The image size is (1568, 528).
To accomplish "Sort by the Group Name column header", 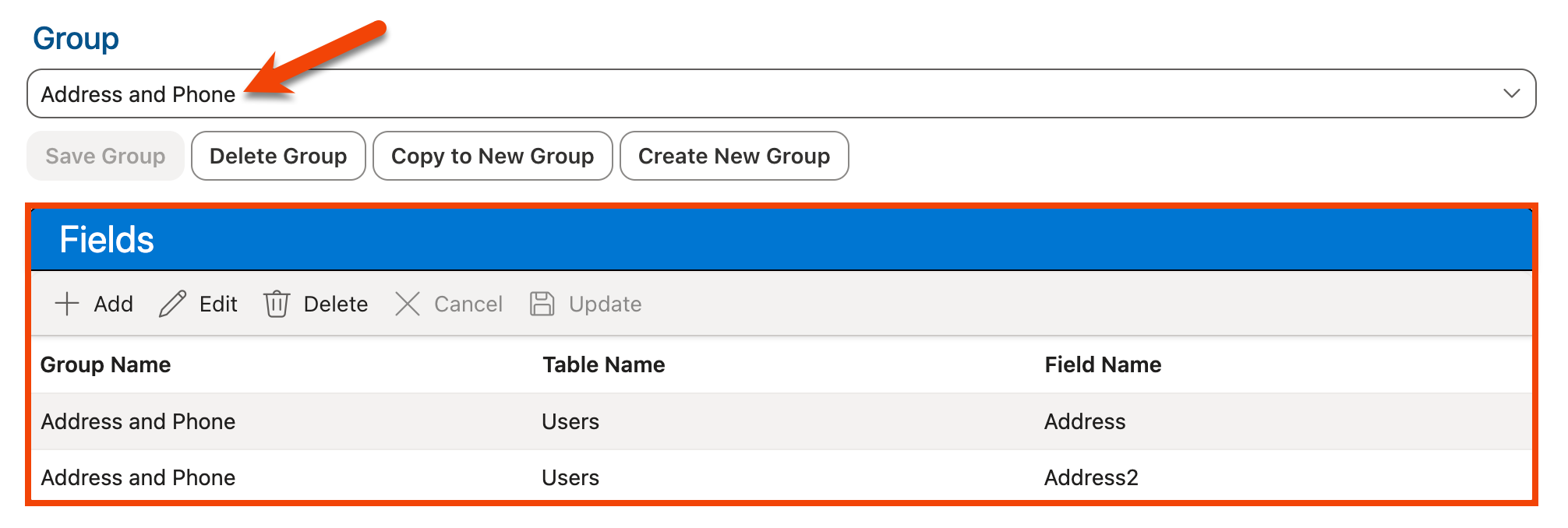I will click(x=105, y=364).
